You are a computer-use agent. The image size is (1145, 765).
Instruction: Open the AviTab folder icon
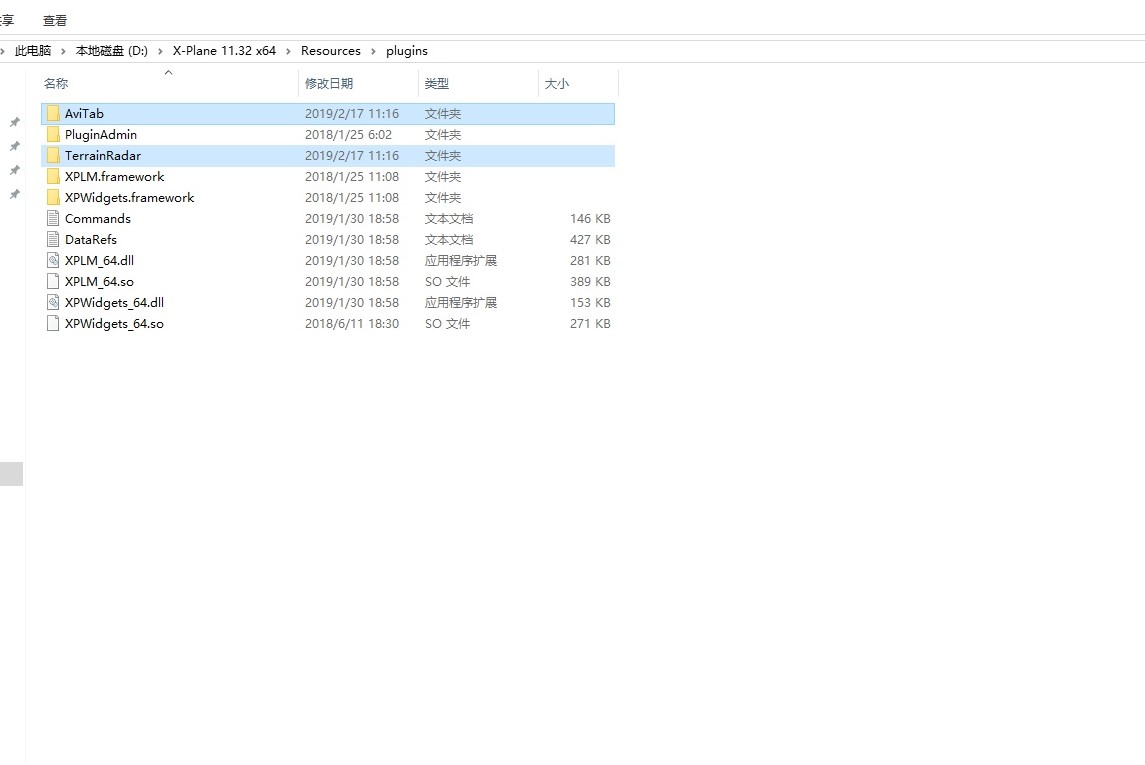click(53, 114)
